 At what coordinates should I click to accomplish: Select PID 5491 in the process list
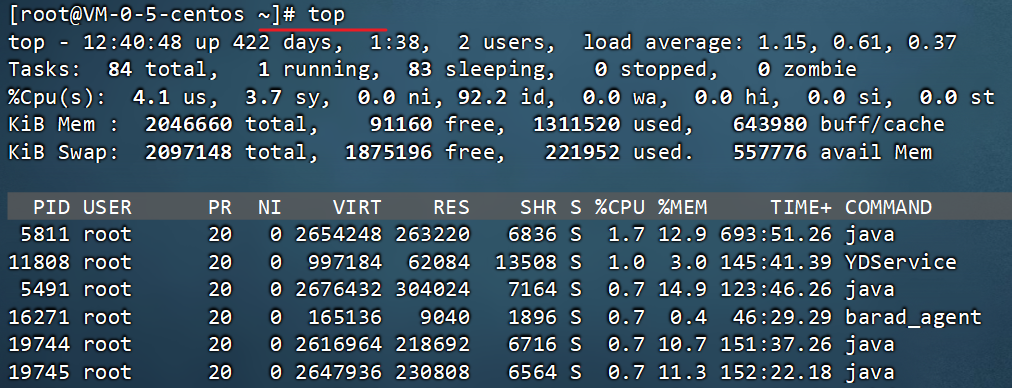[x=46, y=289]
